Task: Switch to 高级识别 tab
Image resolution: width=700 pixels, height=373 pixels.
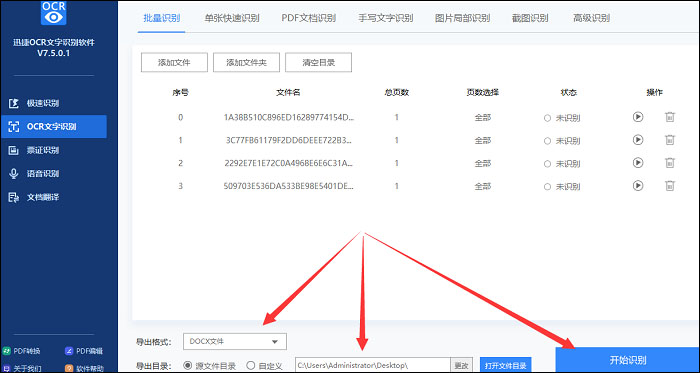Action: click(592, 18)
